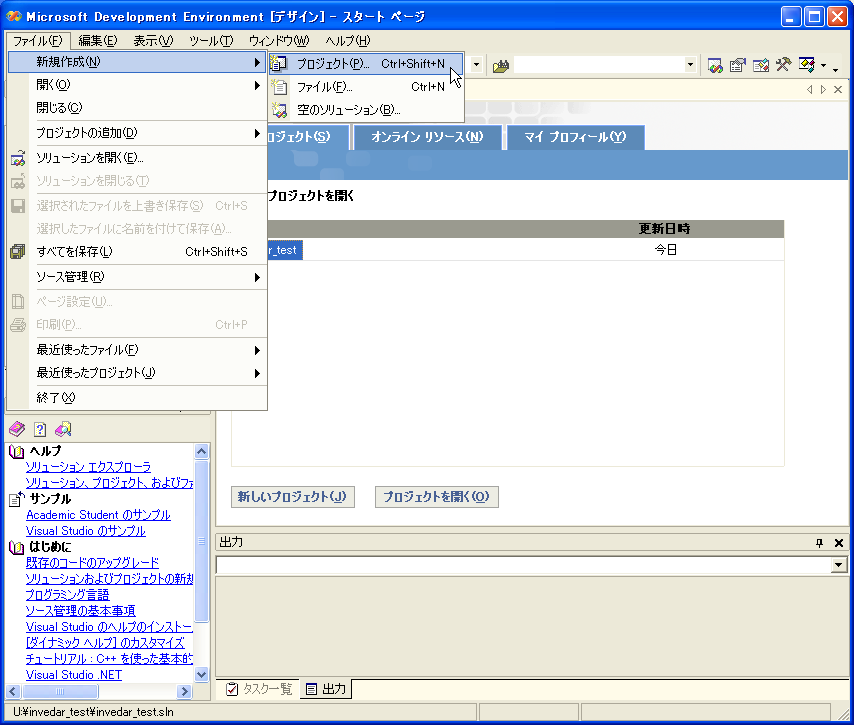
Task: Open ソース管理の基本事項 link
Action: coord(80,611)
